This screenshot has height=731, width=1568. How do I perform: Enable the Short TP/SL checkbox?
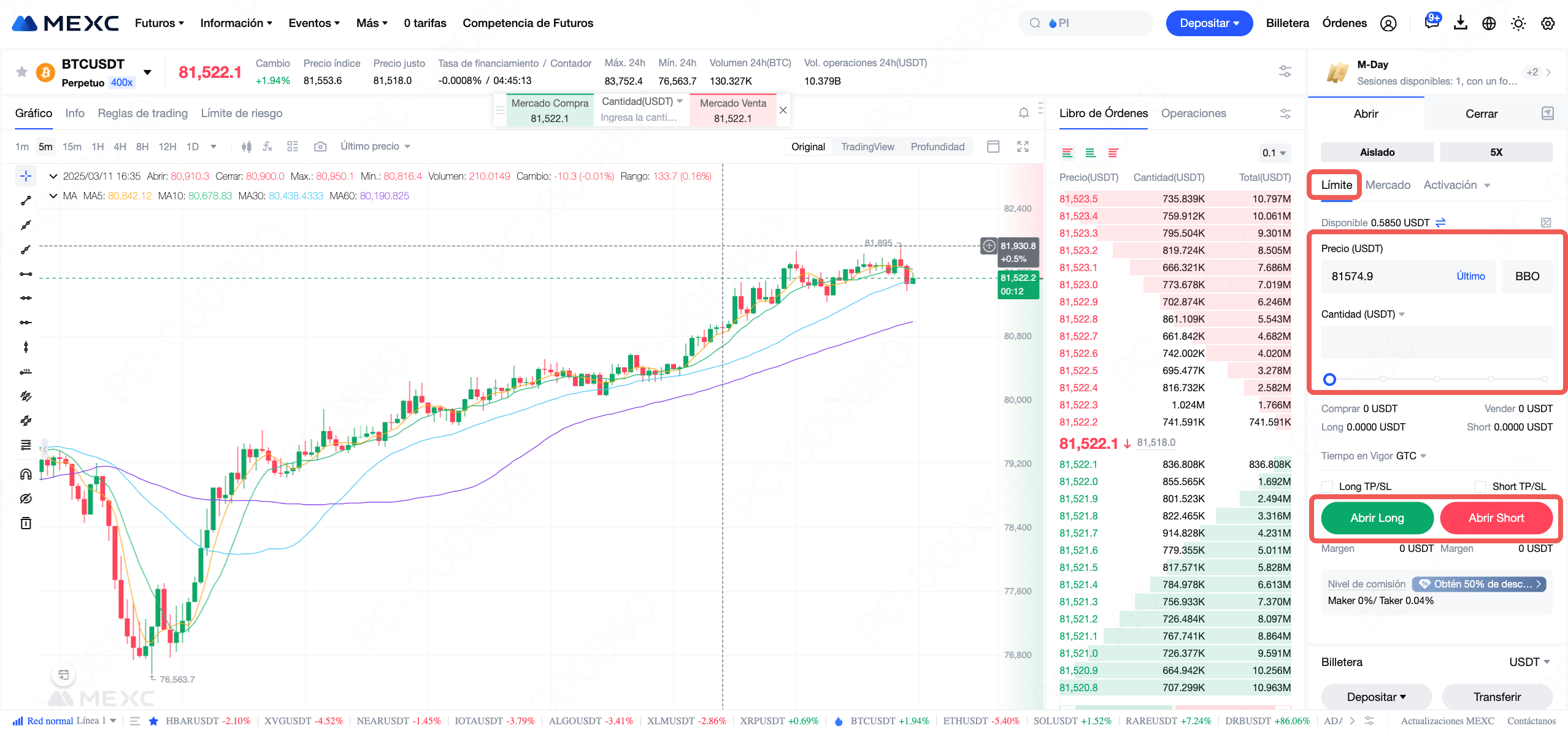pyautogui.click(x=1480, y=486)
